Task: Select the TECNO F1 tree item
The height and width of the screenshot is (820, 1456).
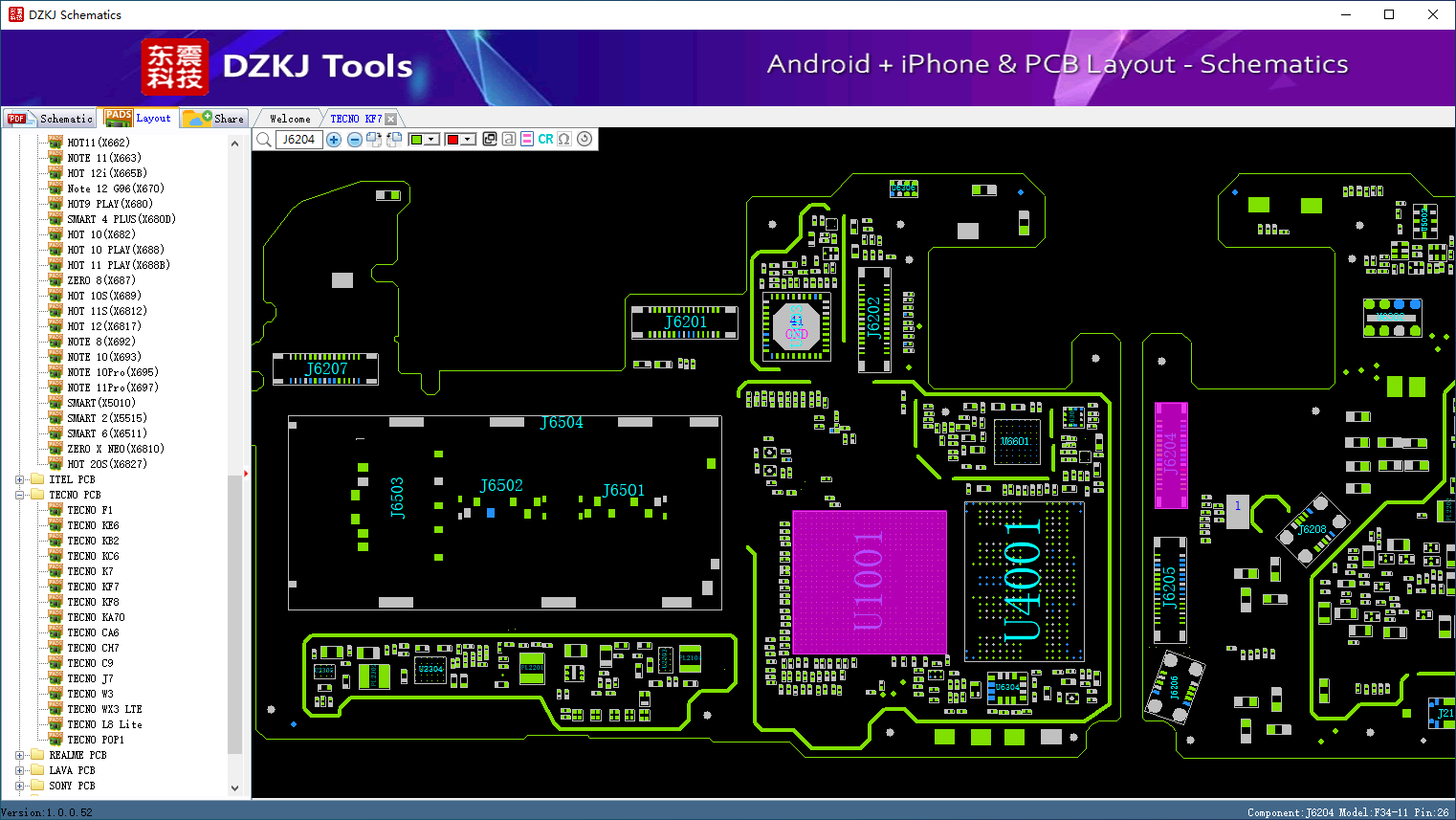Action: (90, 510)
